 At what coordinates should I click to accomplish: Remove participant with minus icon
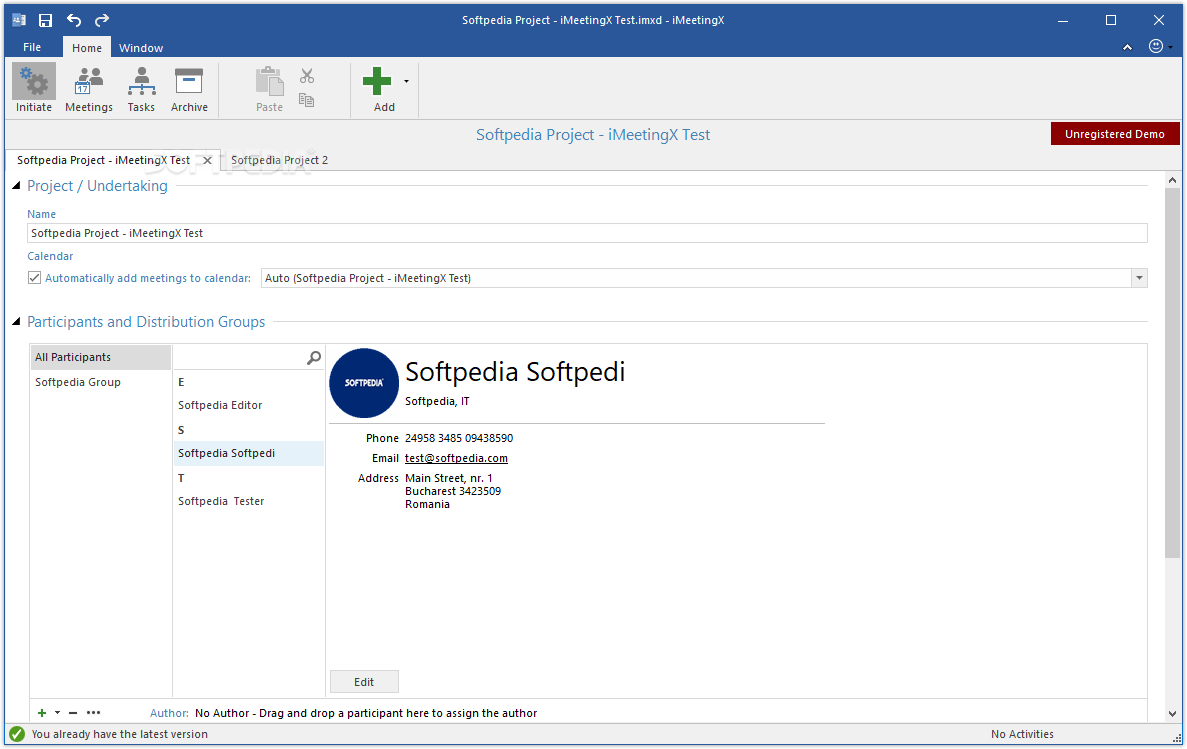coord(73,713)
